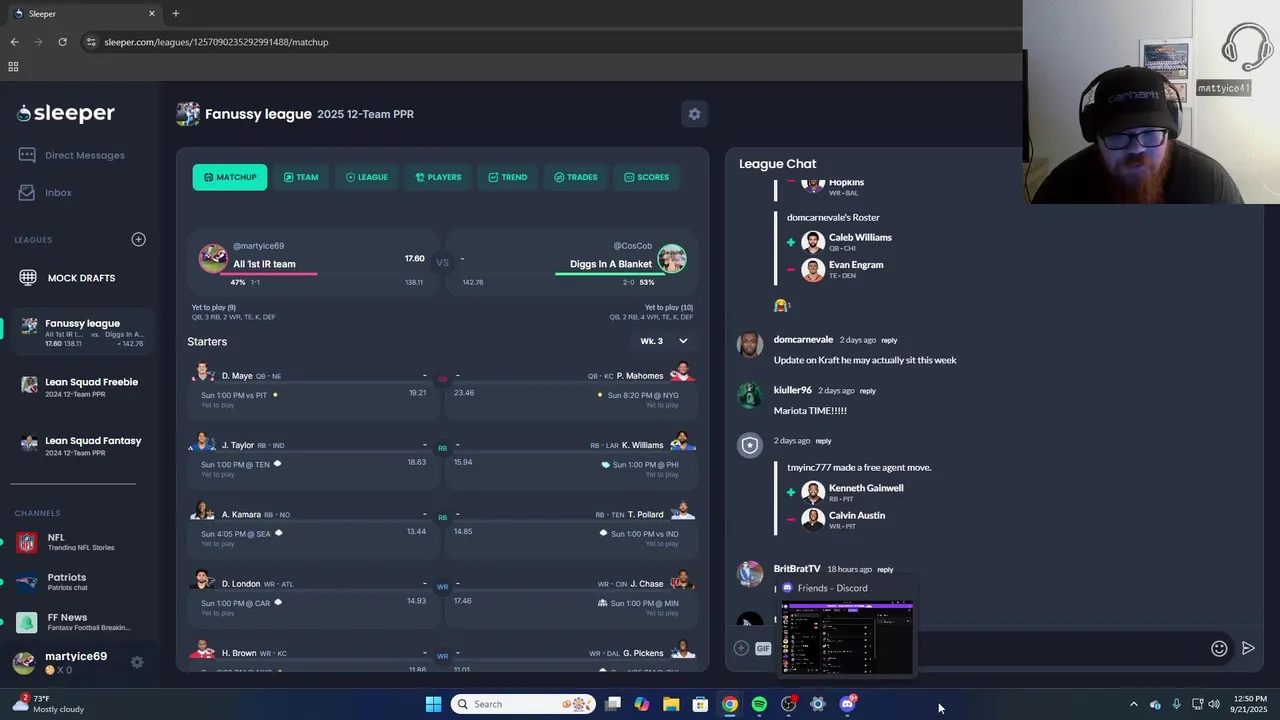Viewport: 1280px width, 720px height.
Task: Open Mock Drafts from the sidebar
Action: [67, 278]
